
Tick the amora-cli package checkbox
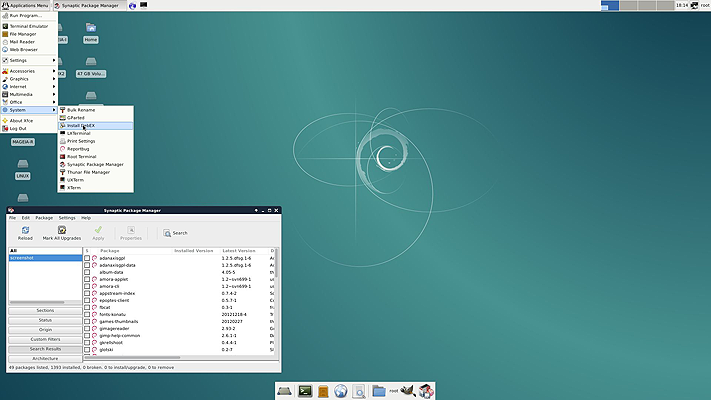tap(87, 286)
